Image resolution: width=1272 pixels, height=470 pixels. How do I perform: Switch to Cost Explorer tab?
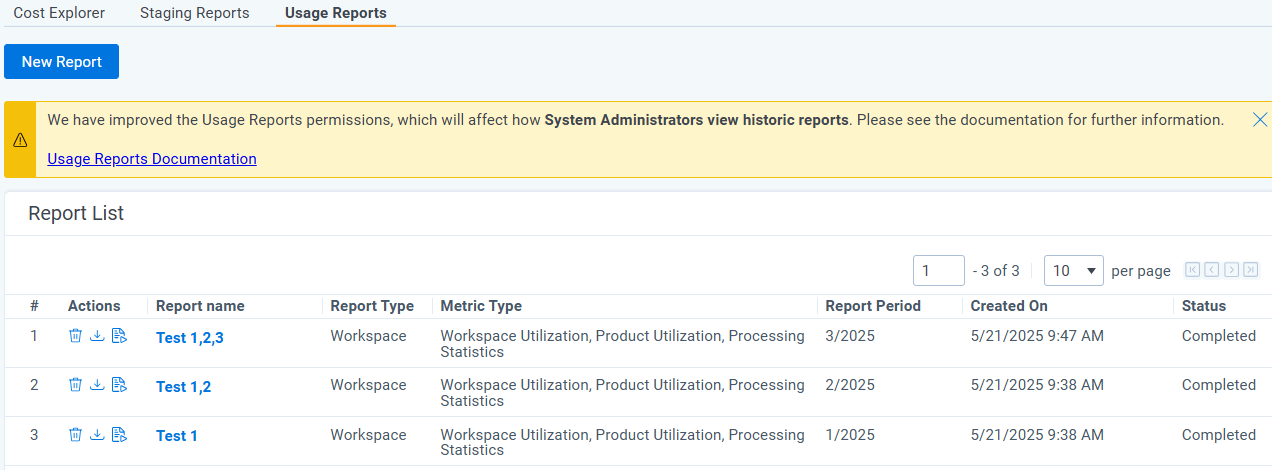[x=59, y=13]
